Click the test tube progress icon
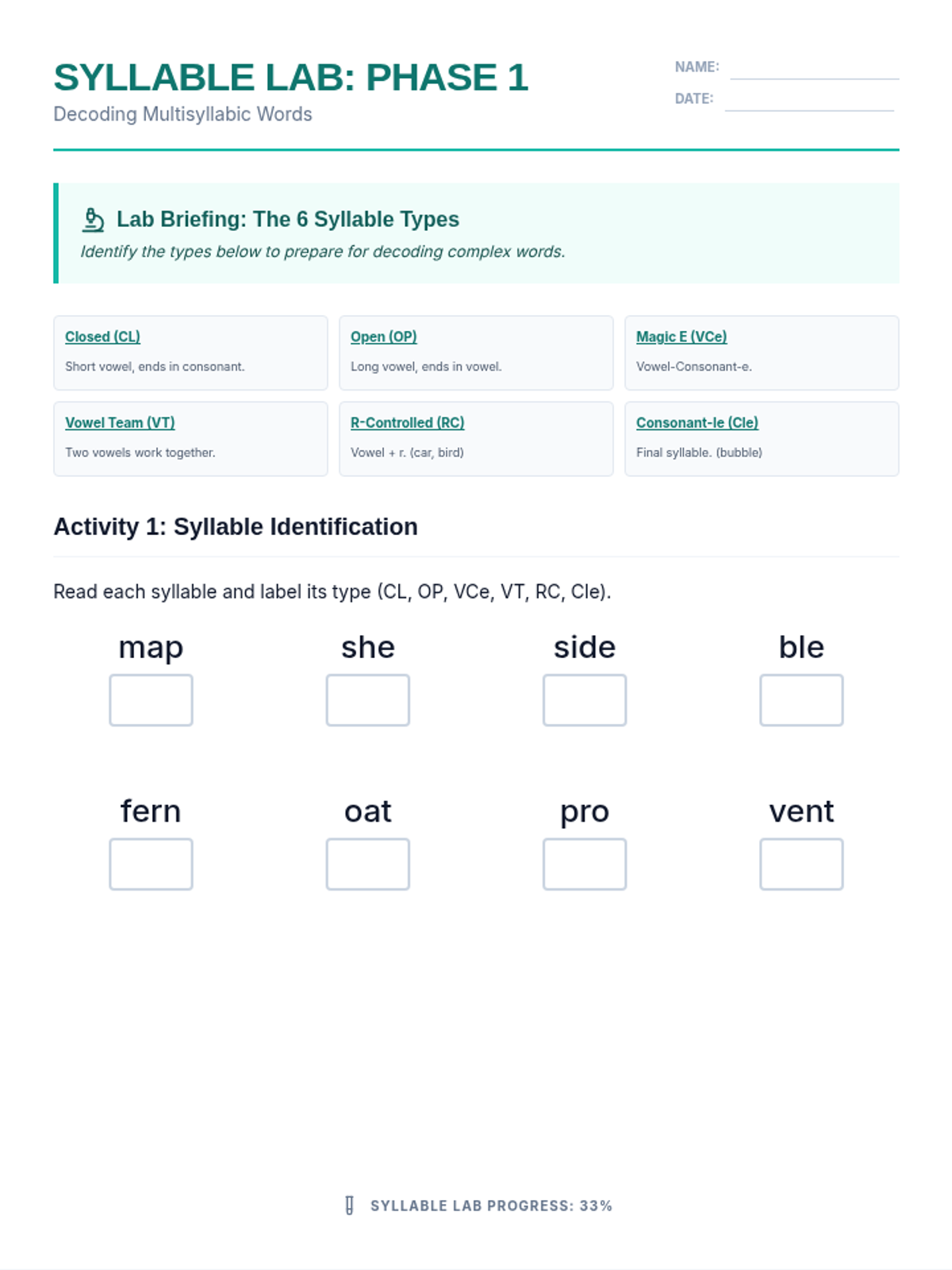The height and width of the screenshot is (1270, 952). pyautogui.click(x=349, y=1206)
